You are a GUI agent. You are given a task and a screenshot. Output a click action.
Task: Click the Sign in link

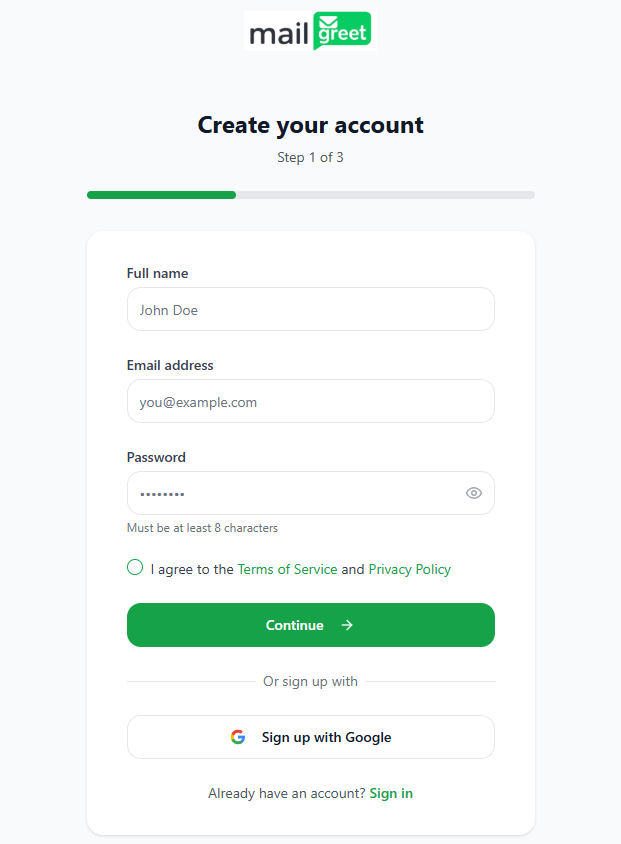pyautogui.click(x=390, y=793)
